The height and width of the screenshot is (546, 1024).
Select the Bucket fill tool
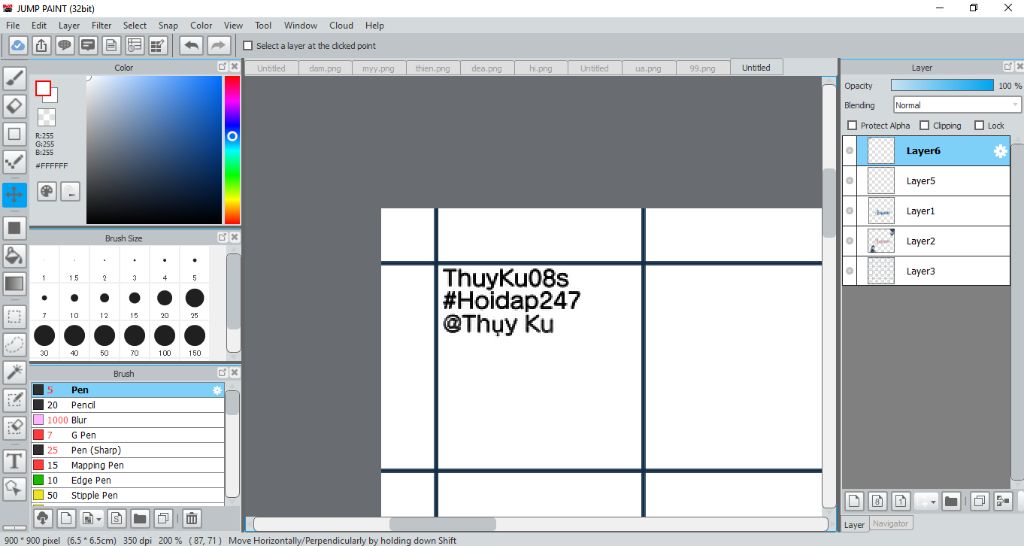14,255
